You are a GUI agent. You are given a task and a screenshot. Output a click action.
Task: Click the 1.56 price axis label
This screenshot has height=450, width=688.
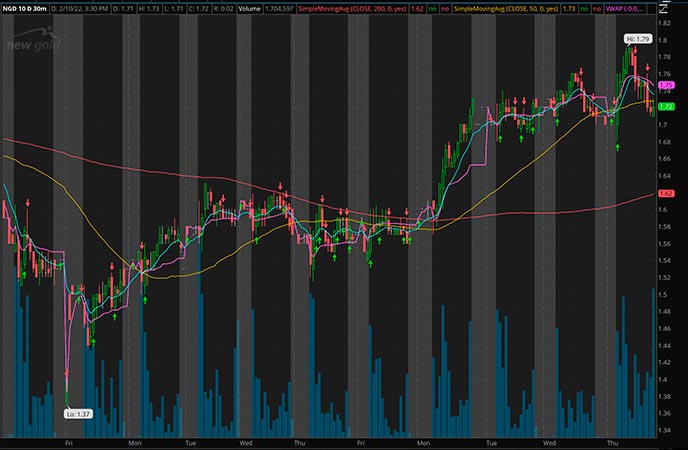(664, 244)
